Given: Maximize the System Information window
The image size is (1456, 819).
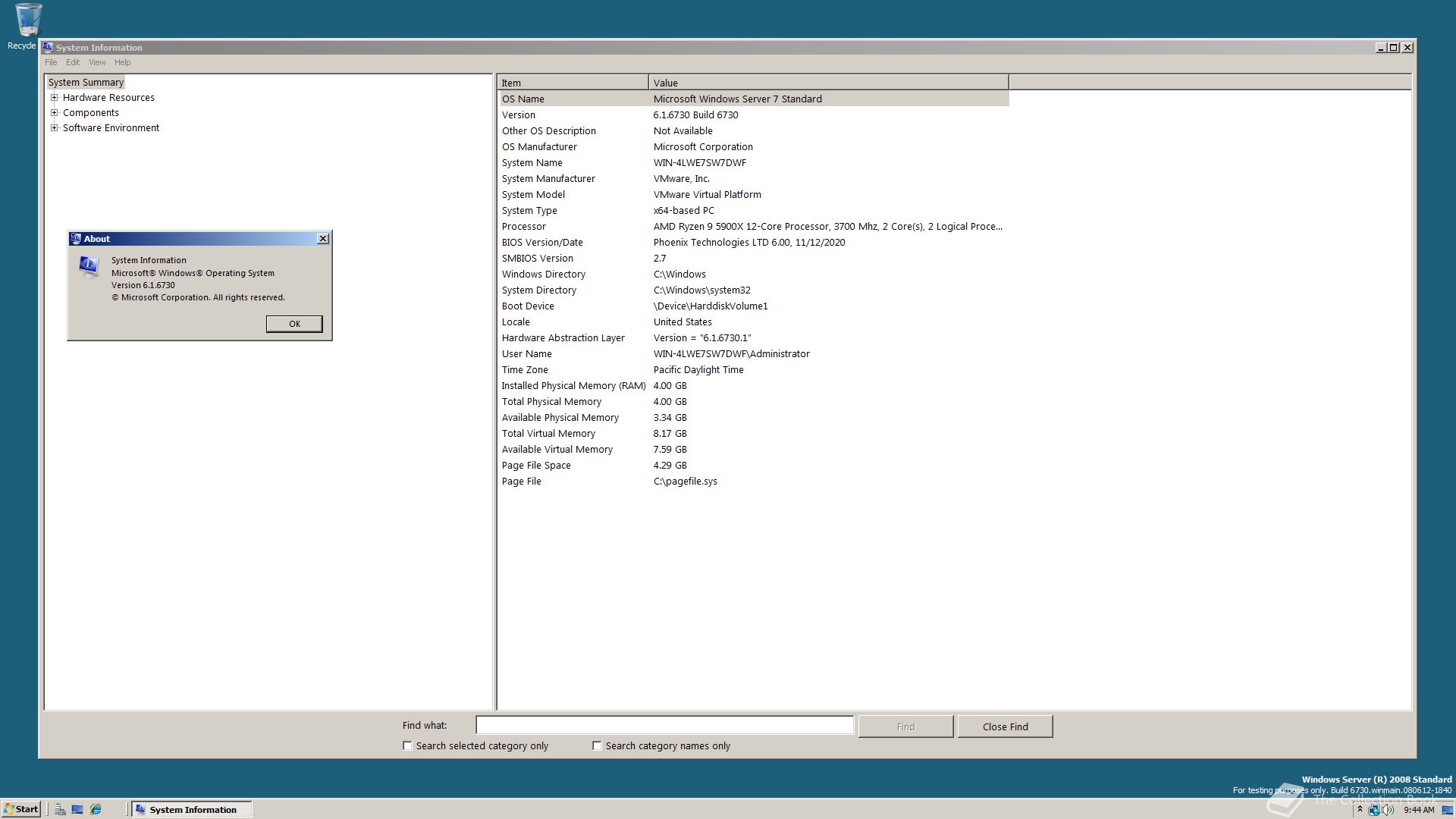Looking at the screenshot, I should coord(1393,47).
